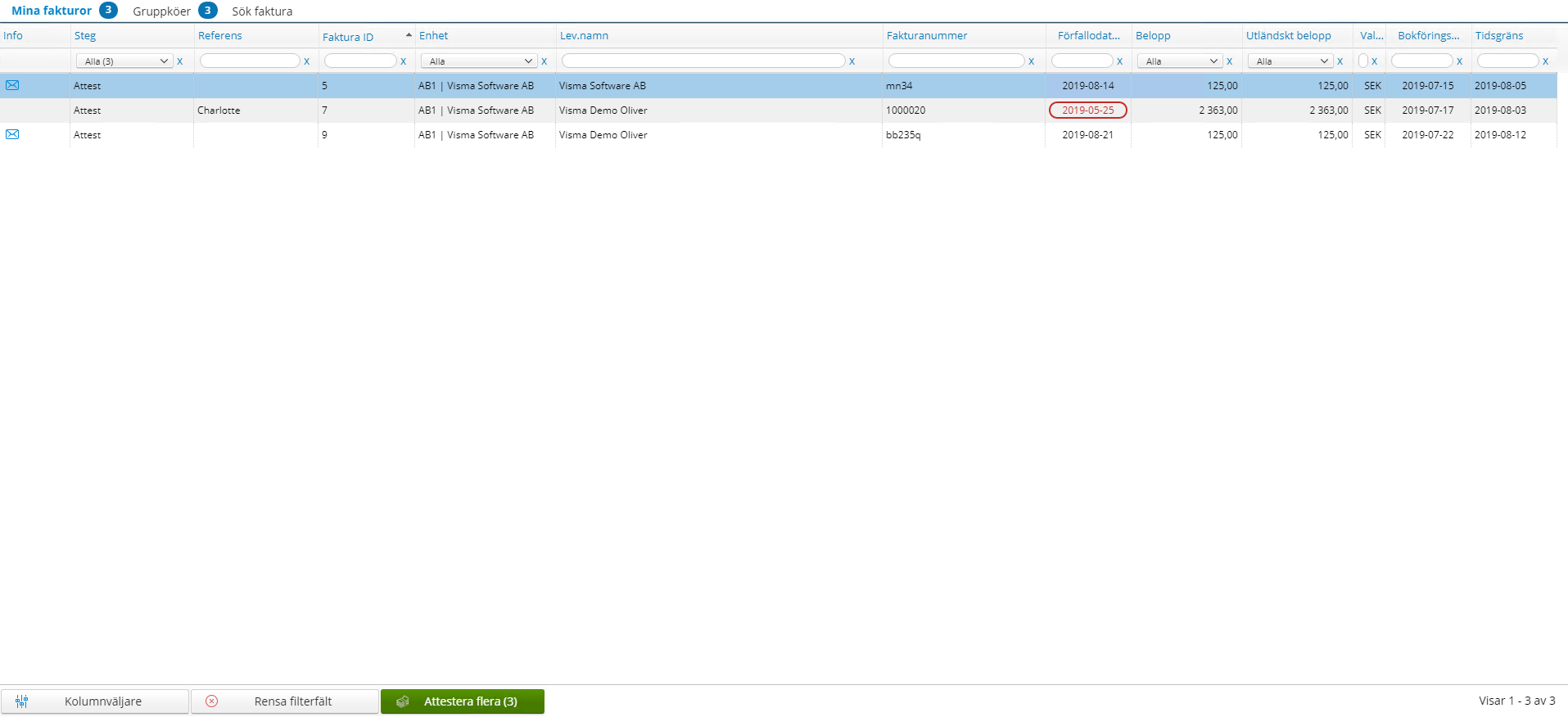This screenshot has width=1568, height=717.
Task: Clear the Referens filter with its x
Action: tap(307, 61)
